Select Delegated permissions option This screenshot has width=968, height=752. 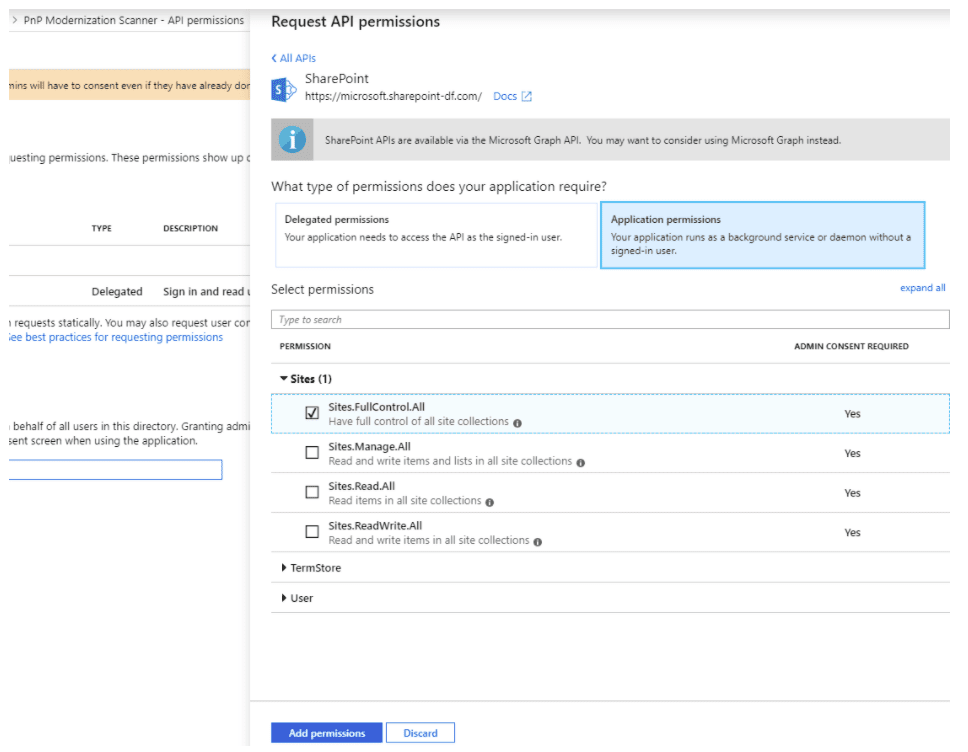436,235
